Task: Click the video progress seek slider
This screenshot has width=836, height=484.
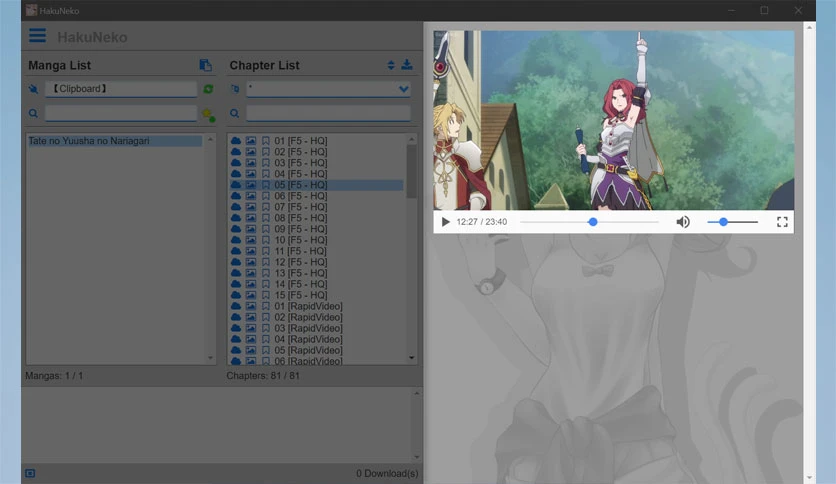Action: pos(589,222)
